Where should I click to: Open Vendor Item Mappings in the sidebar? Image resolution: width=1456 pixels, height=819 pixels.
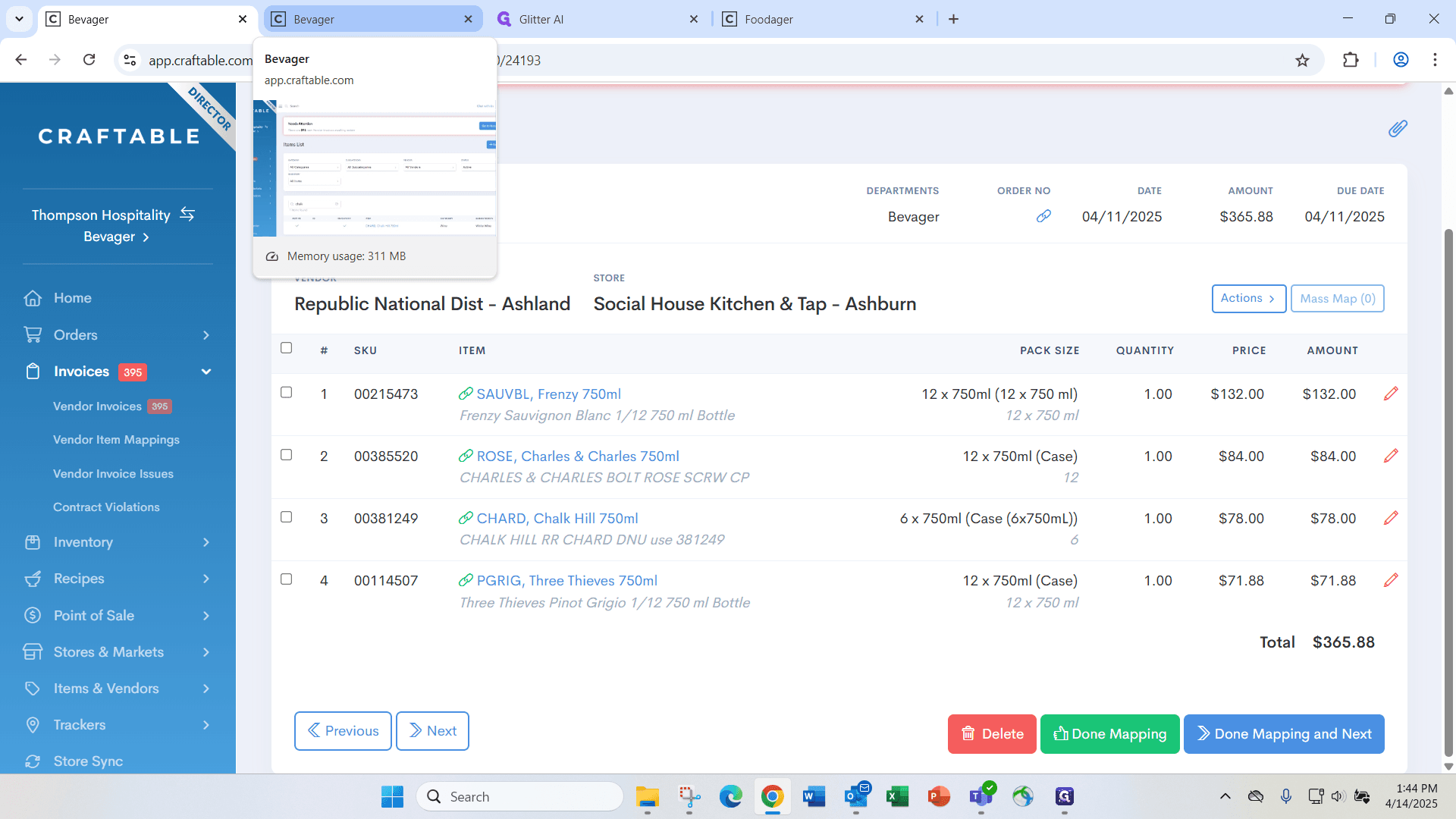pos(116,440)
